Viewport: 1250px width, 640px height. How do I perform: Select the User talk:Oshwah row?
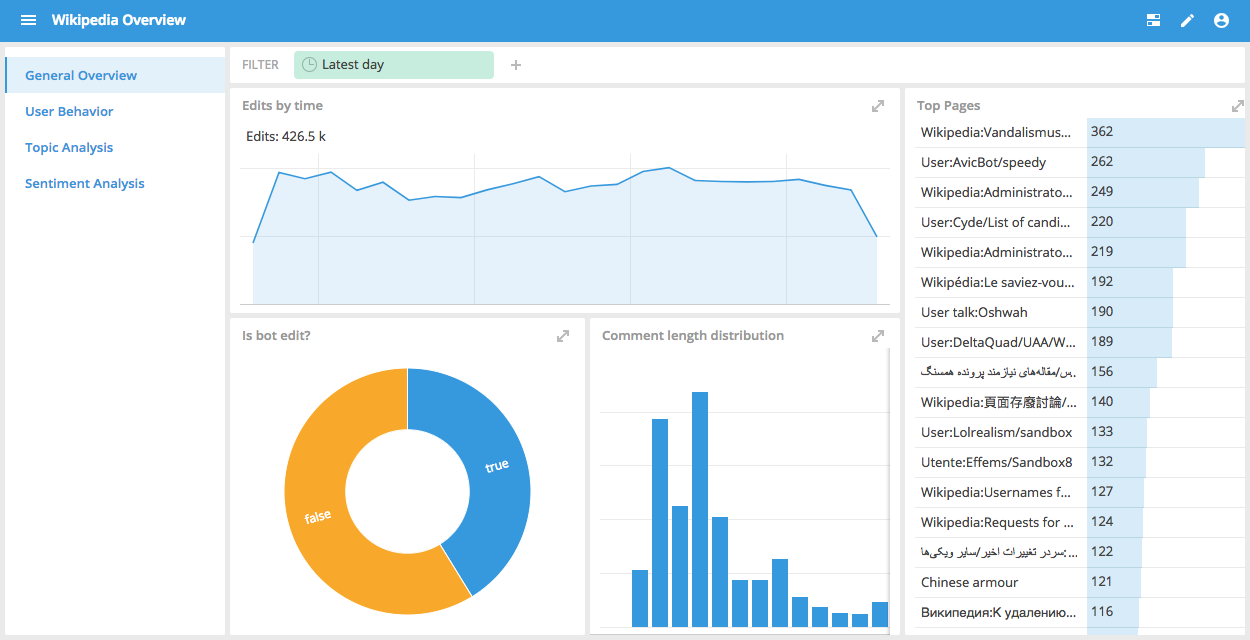[x=1081, y=312]
